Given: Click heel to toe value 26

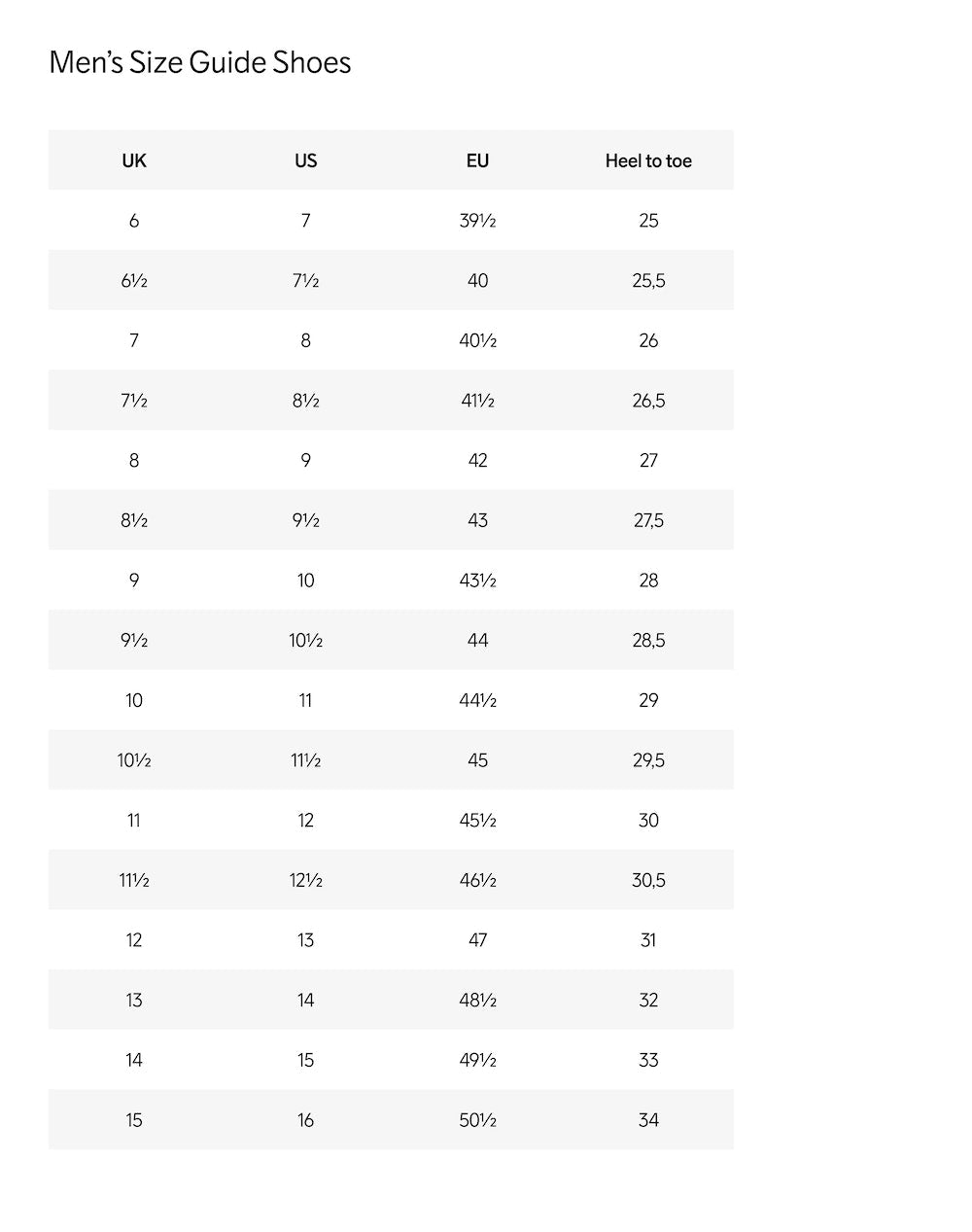Looking at the screenshot, I should (648, 340).
